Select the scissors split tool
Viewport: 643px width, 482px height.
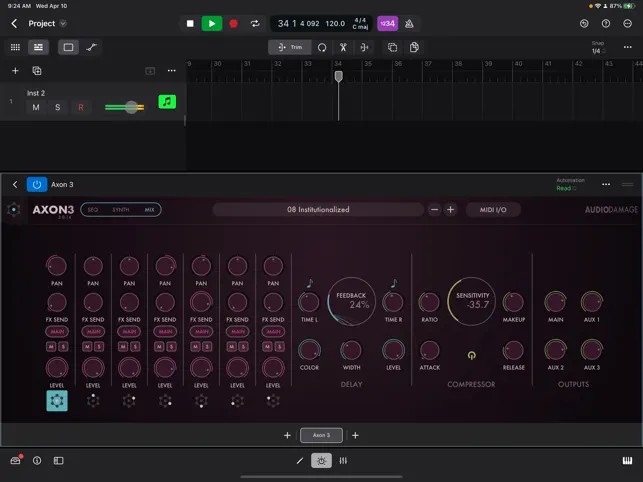coord(343,48)
